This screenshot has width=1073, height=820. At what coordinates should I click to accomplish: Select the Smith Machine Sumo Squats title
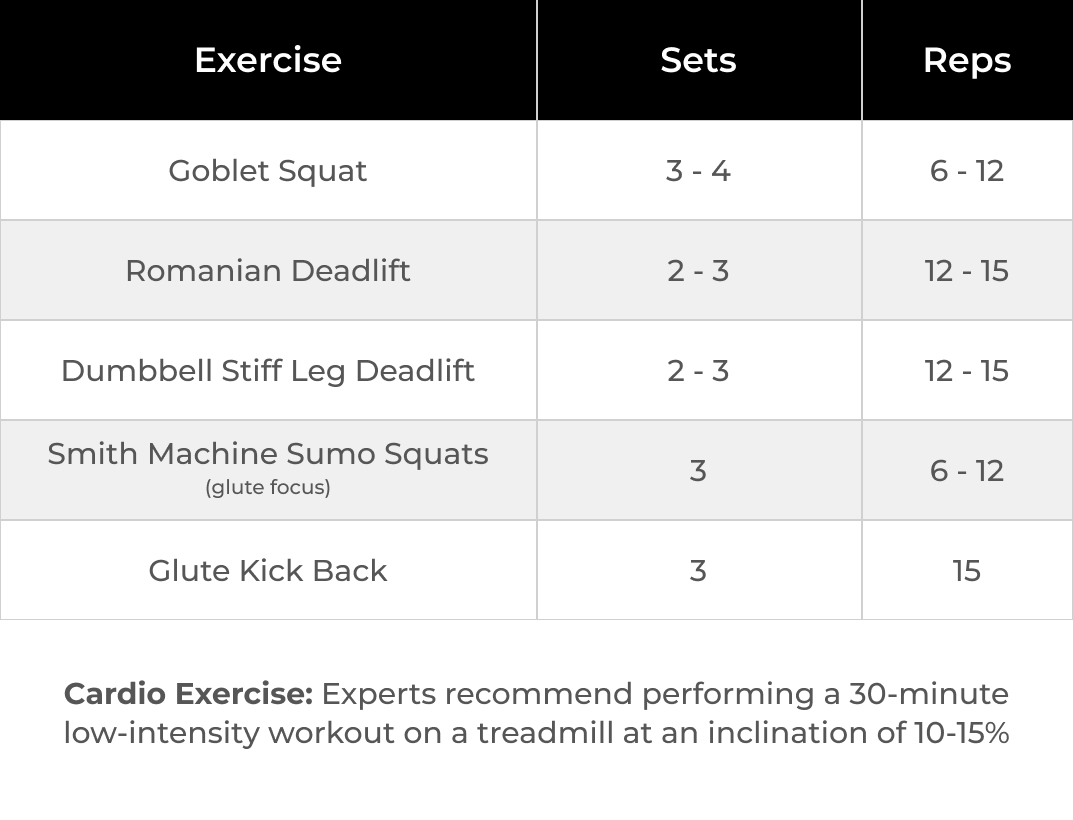click(268, 454)
